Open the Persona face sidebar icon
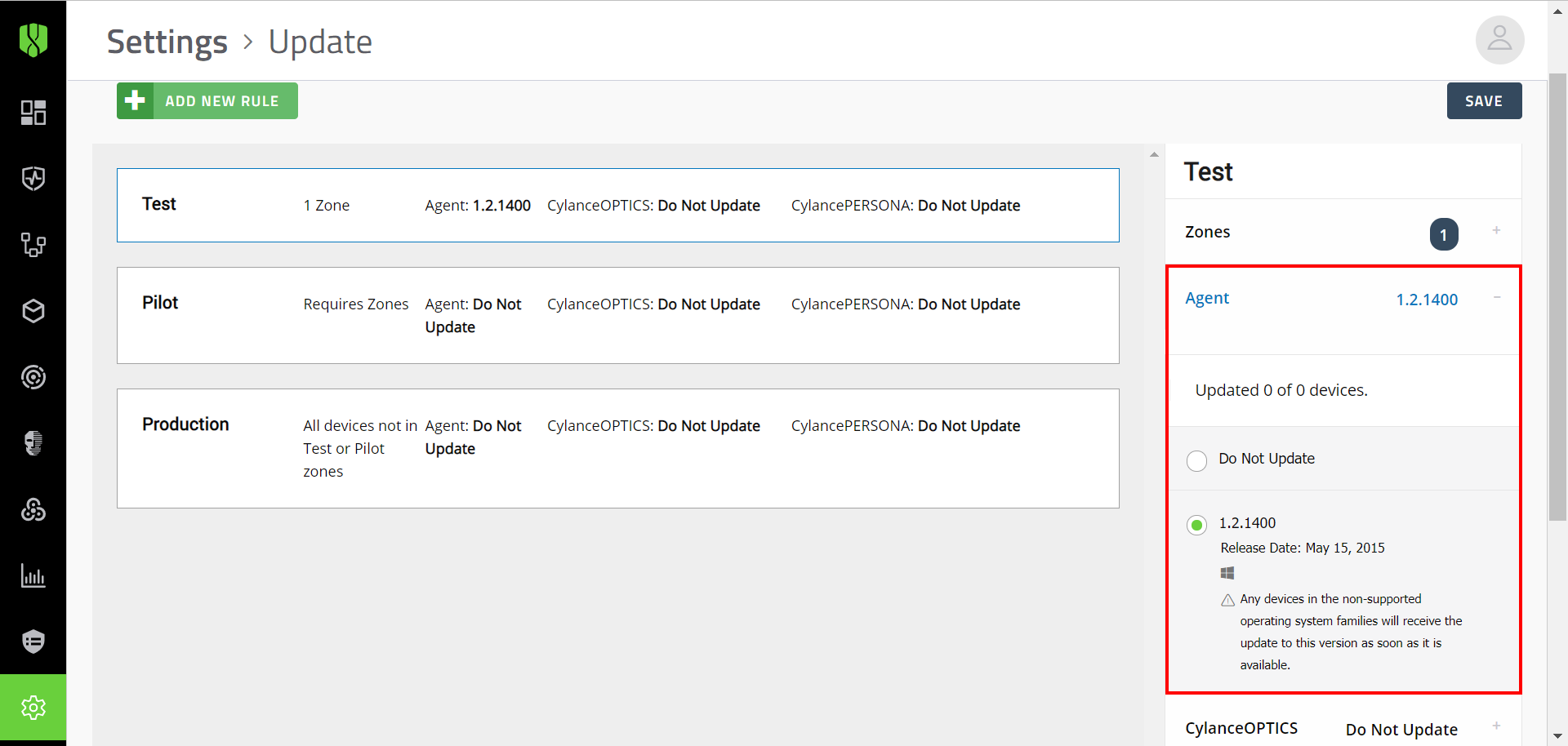Viewport: 1568px width, 746px height. coord(33,443)
